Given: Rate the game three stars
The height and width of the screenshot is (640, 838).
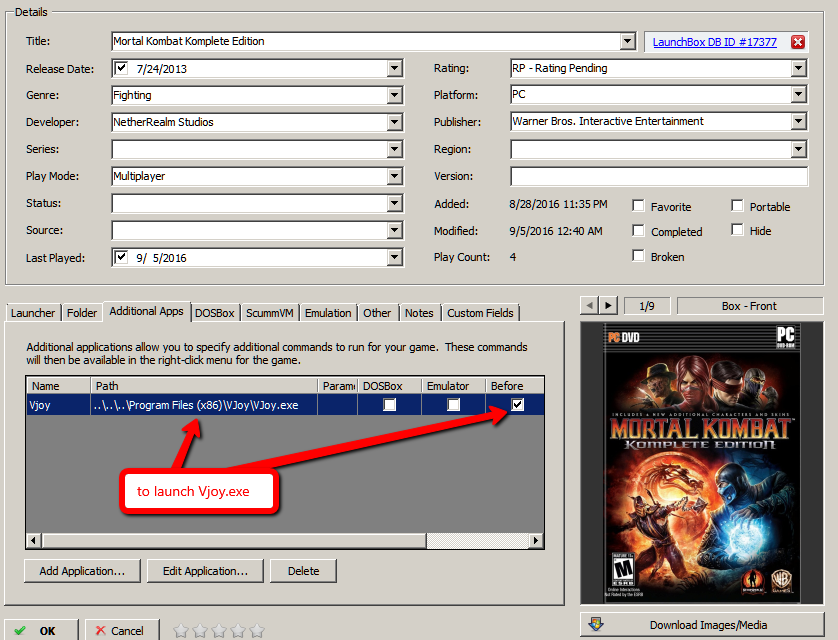Looking at the screenshot, I should coord(219,631).
